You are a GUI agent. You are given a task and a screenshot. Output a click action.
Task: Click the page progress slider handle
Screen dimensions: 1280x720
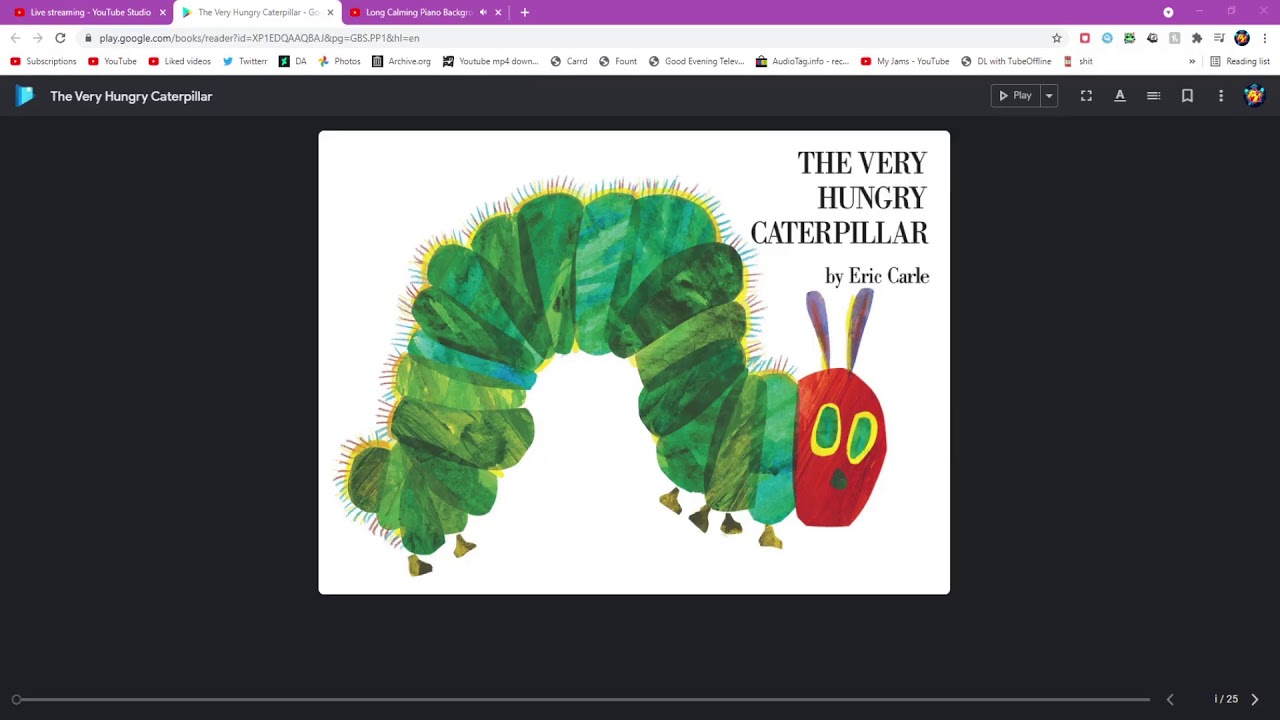(x=16, y=699)
